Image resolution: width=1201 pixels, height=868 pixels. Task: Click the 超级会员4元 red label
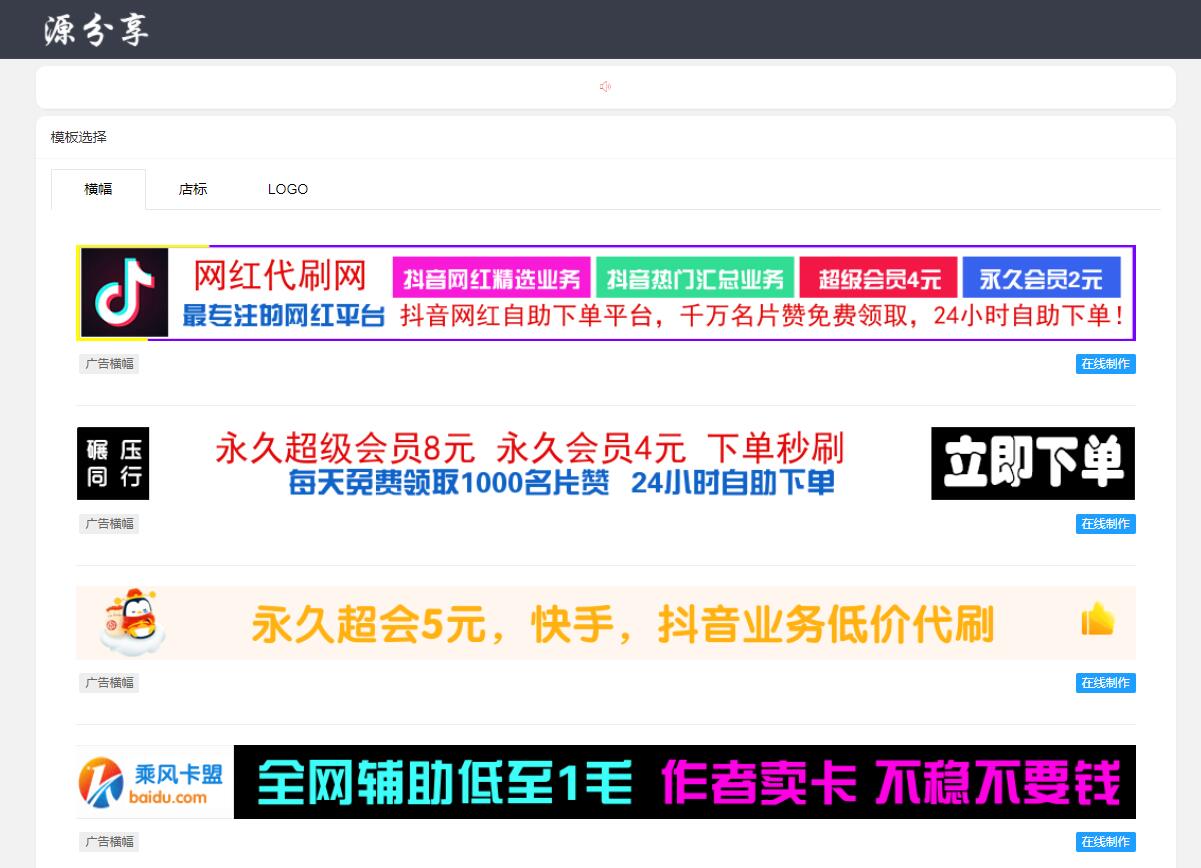pyautogui.click(x=878, y=277)
